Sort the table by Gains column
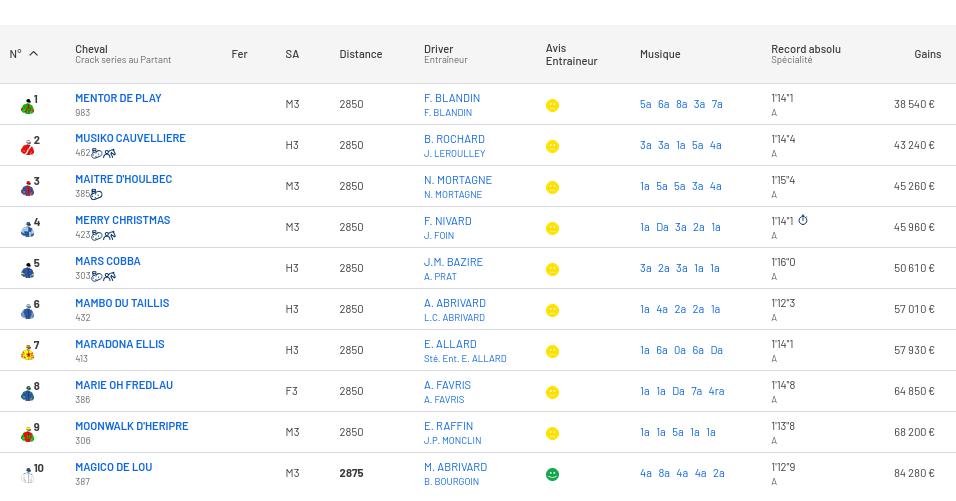The image size is (956, 501). pyautogui.click(x=927, y=54)
